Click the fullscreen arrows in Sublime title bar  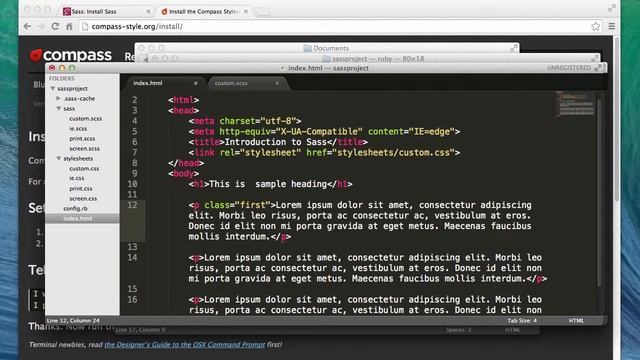point(598,68)
